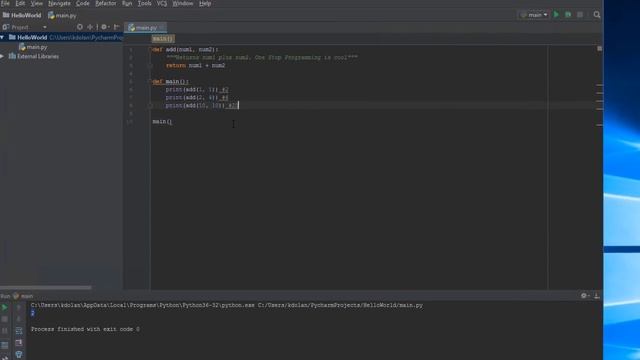
Task: Click the Stop button in top toolbar
Action: click(580, 15)
